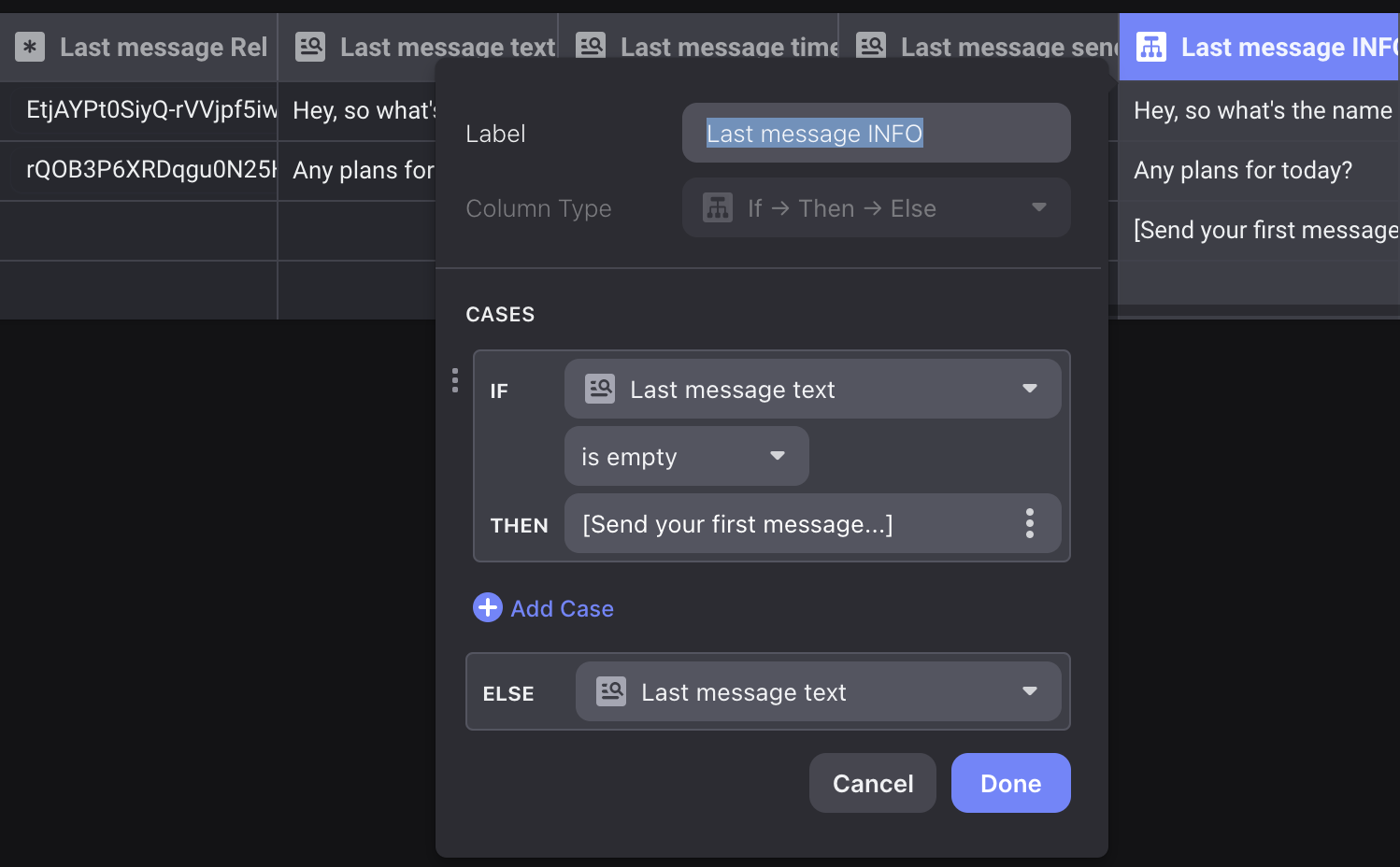Open the IF Last message text column dropdown
This screenshot has height=867, width=1400.
[x=813, y=389]
